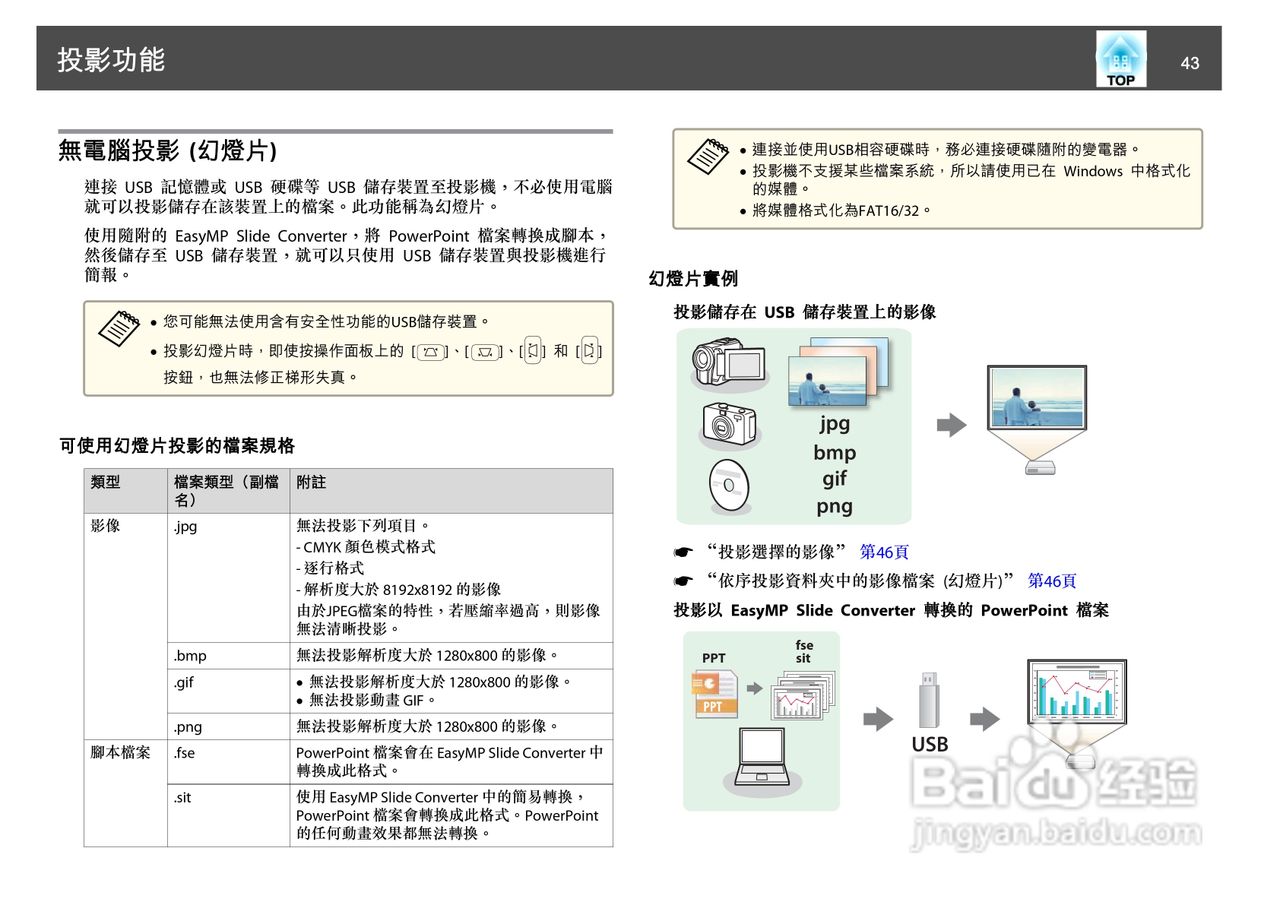Click heading 幻燈片實例
This screenshot has height=905, width=1280.
pyautogui.click(x=693, y=279)
